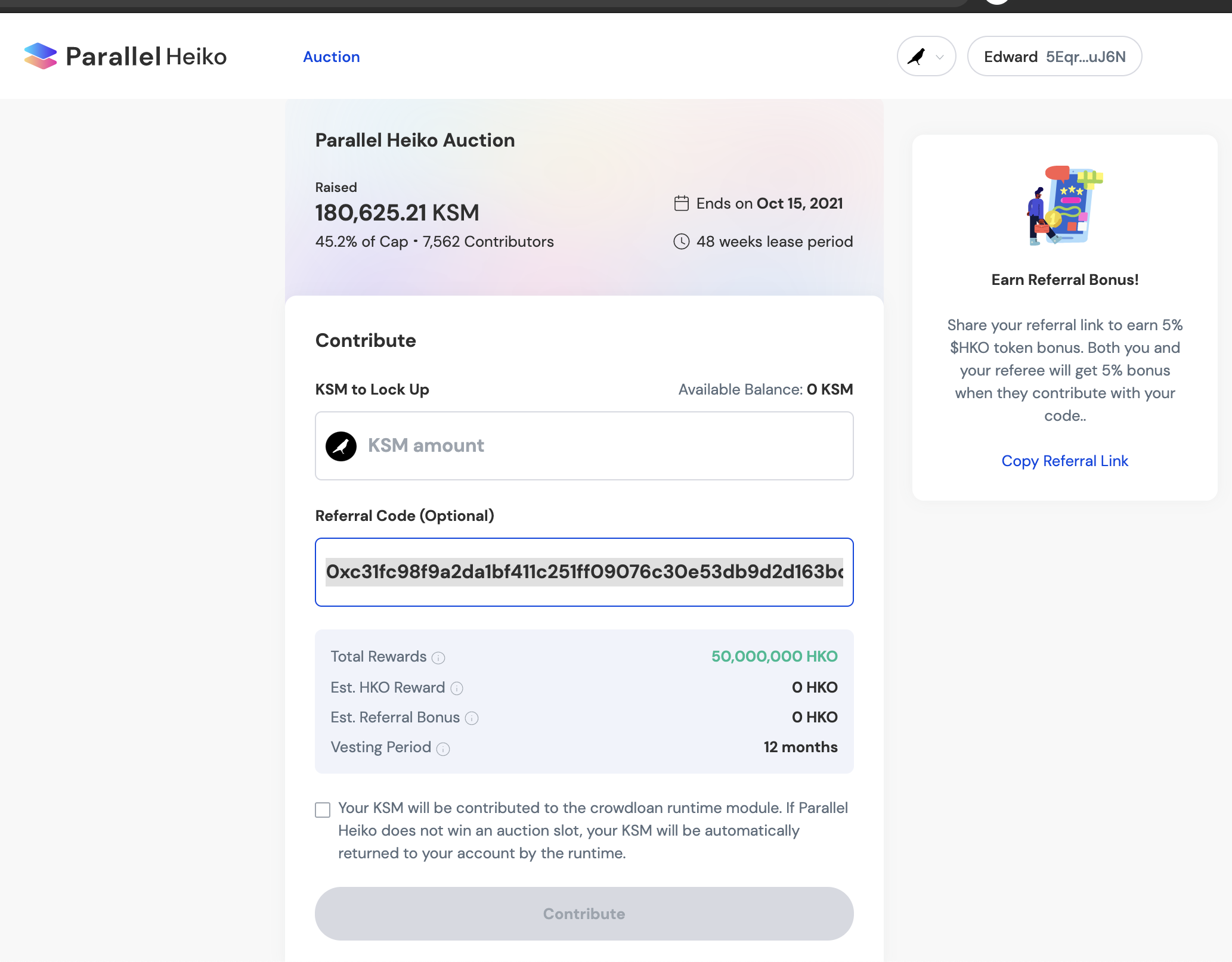The image size is (1232, 962).
Task: Click the chevron beside the Kusama bird
Action: coord(940,57)
